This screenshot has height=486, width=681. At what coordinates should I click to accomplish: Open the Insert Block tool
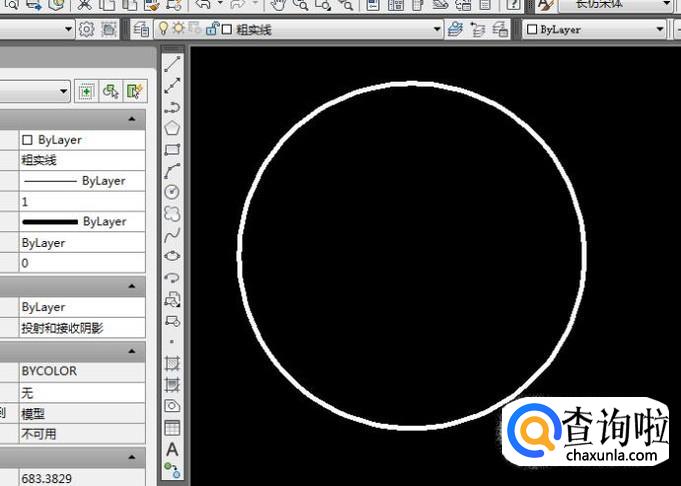(172, 299)
